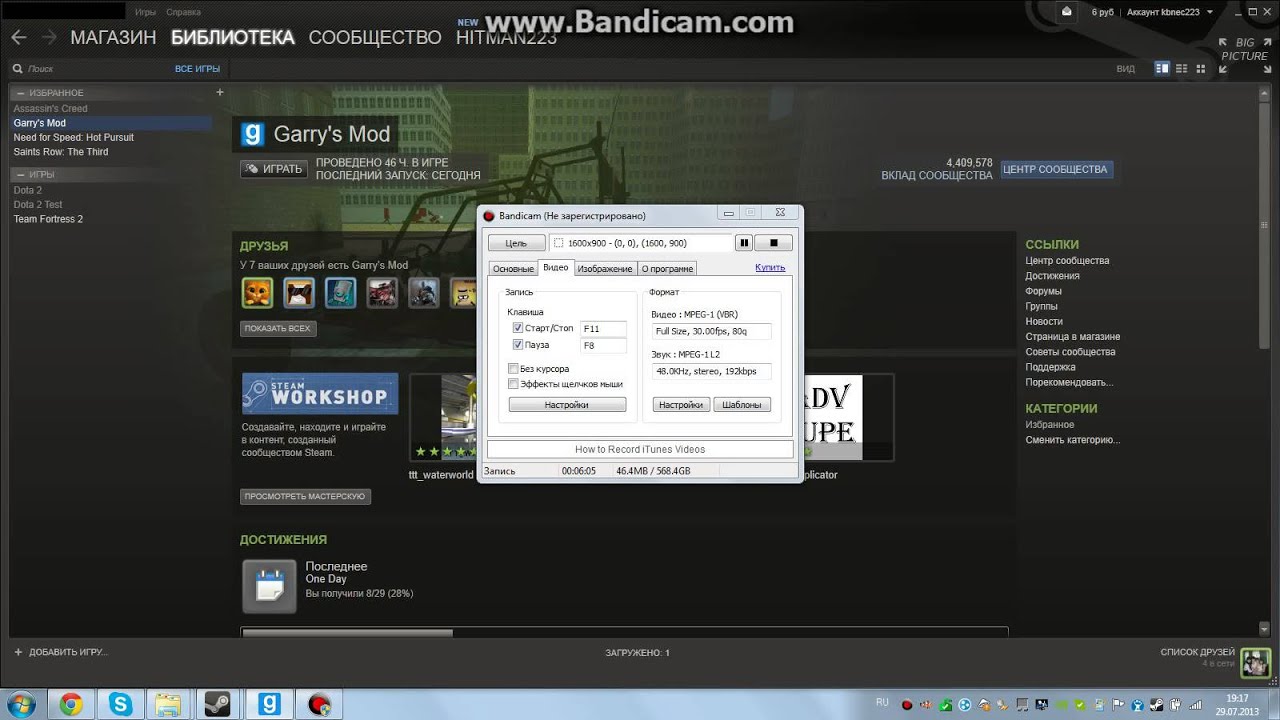1280x720 pixels.
Task: Open the black-and-white cat friend avatar
Action: coord(299,292)
